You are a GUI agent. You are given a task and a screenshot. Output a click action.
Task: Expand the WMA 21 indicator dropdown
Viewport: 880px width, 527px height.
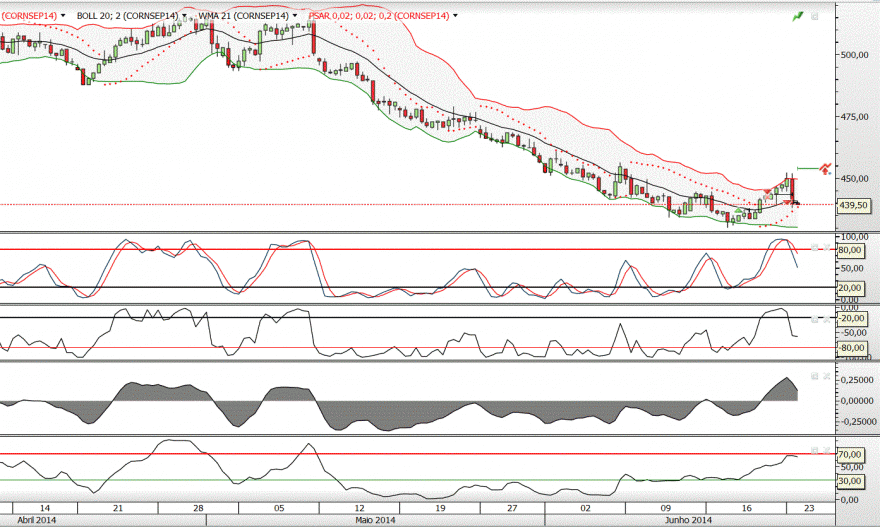point(295,16)
